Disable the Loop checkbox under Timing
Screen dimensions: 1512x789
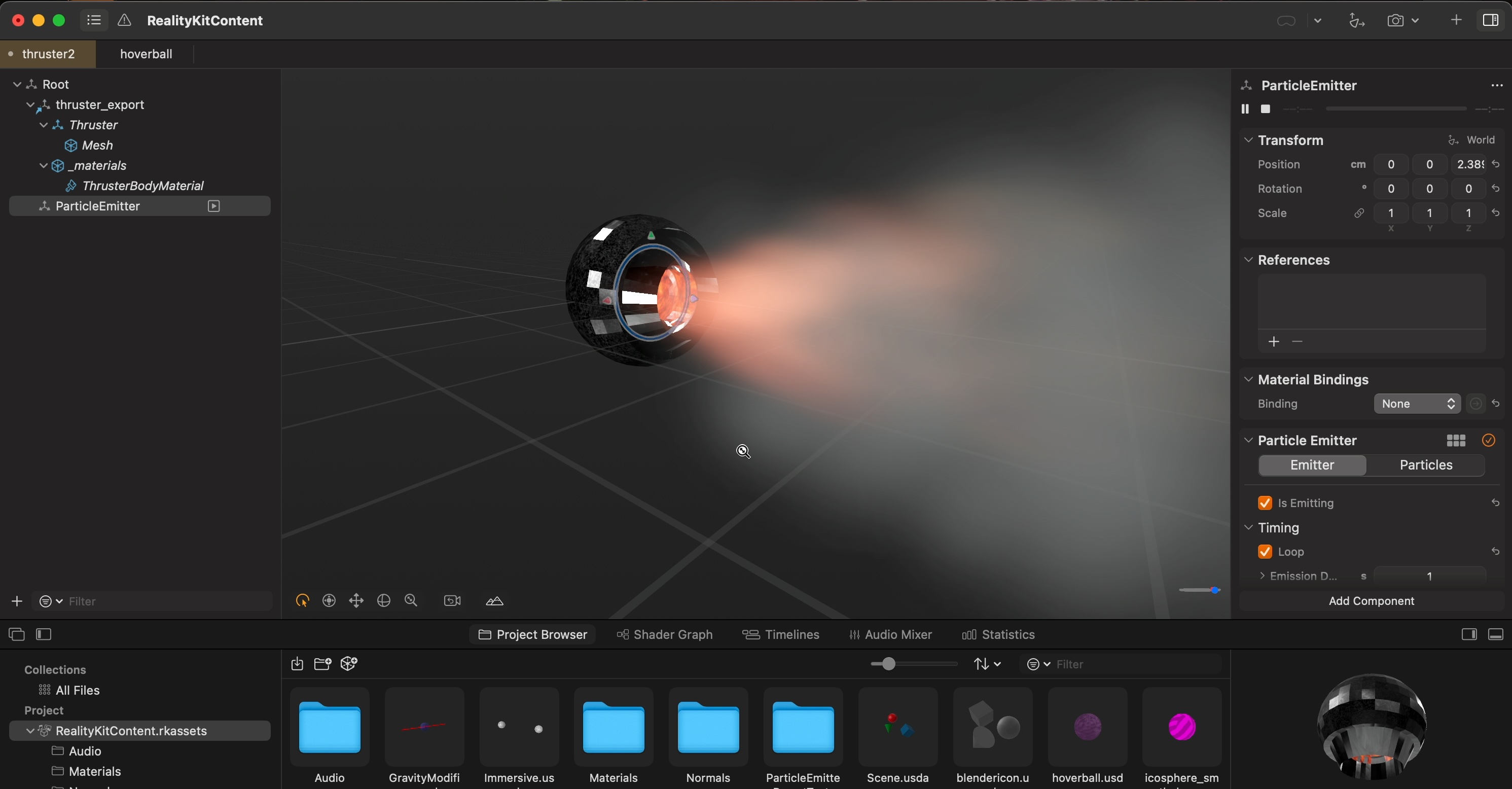pos(1265,552)
